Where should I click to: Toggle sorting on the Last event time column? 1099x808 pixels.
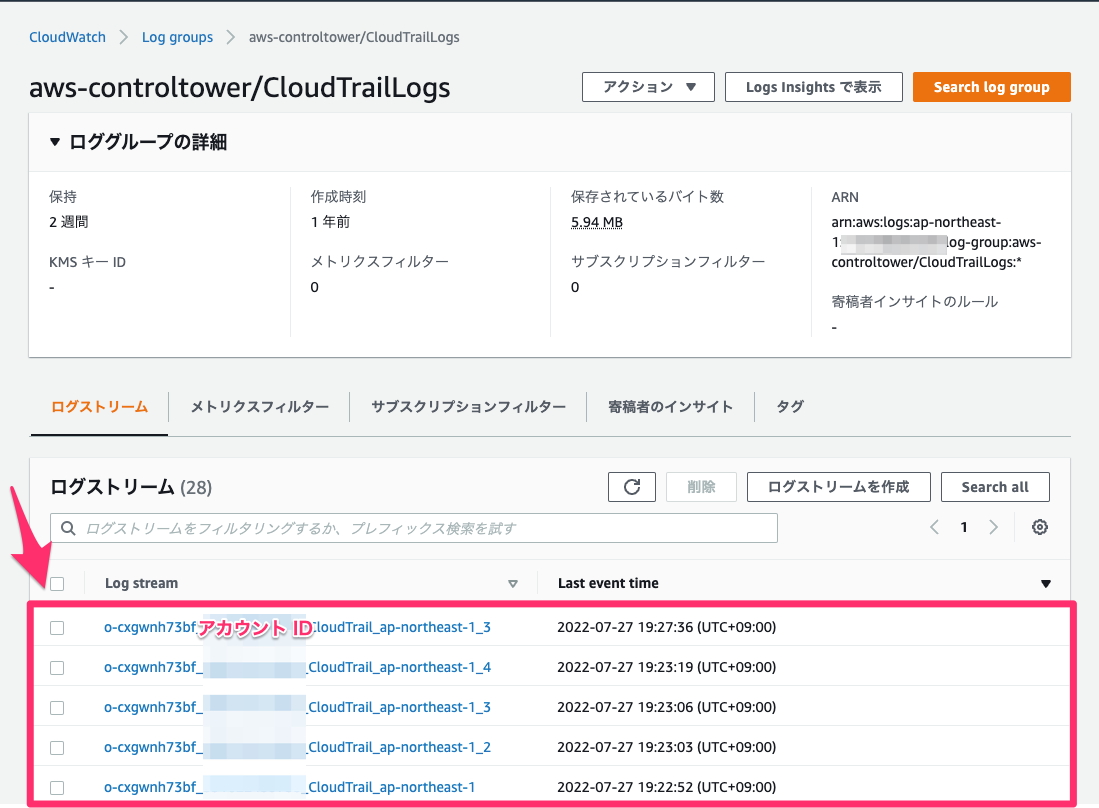click(x=1046, y=583)
